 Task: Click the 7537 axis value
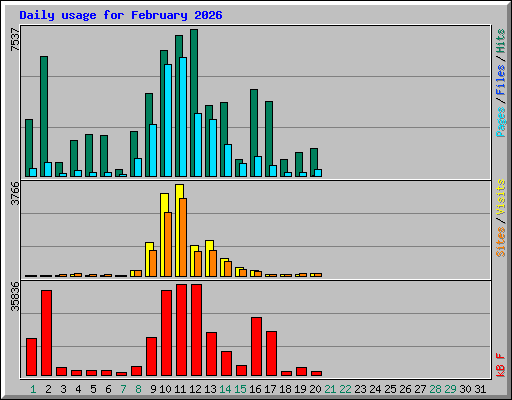(15, 40)
